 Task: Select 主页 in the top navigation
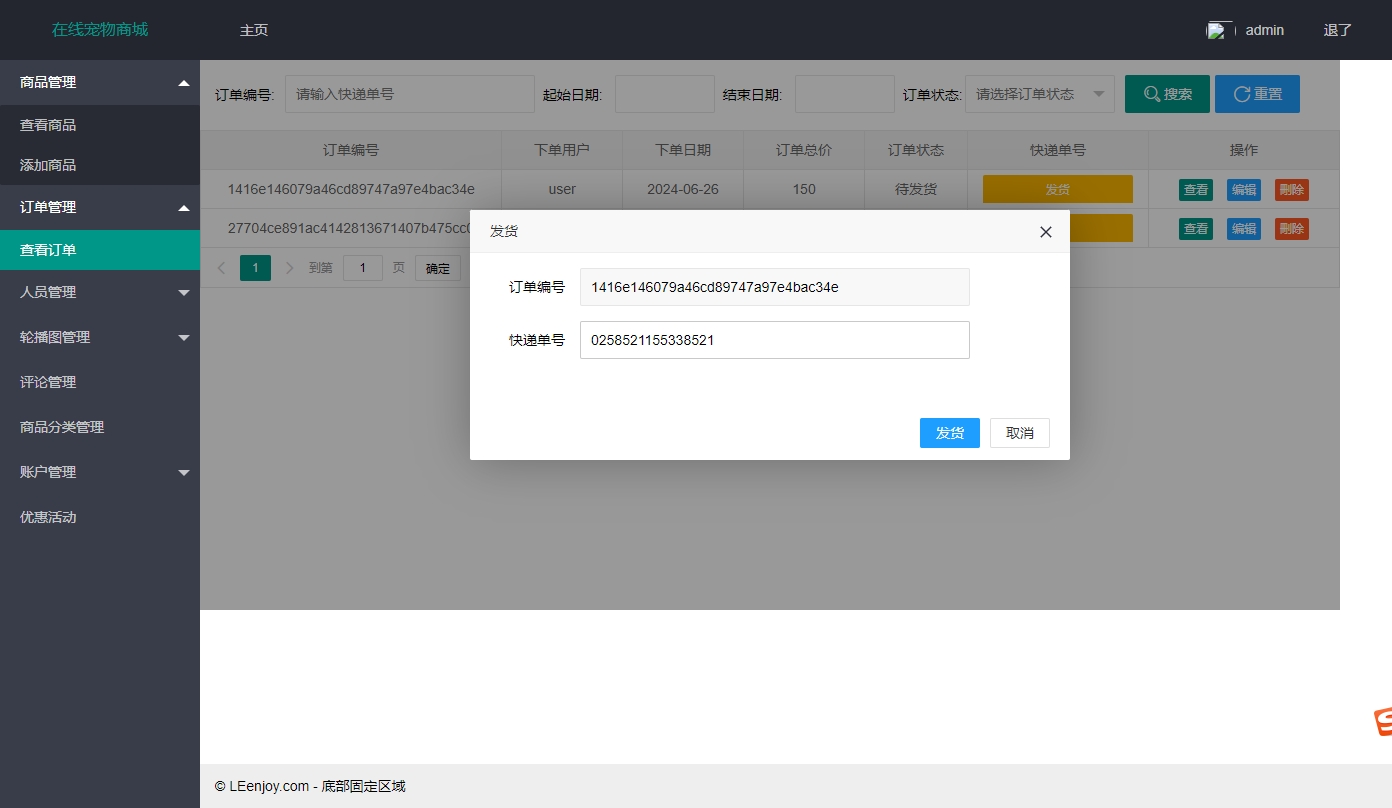[x=254, y=30]
